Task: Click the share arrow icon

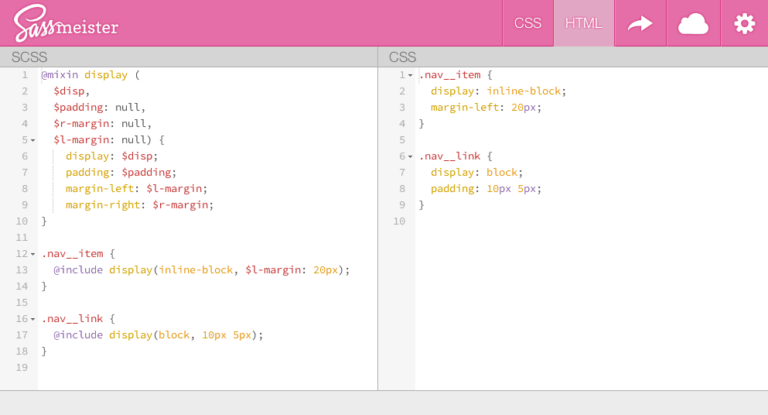Action: [x=640, y=23]
